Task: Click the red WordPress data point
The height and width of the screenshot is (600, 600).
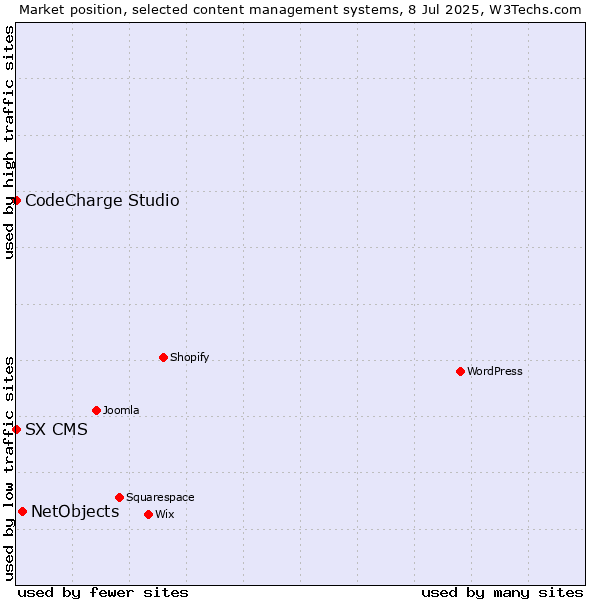Action: tap(460, 371)
